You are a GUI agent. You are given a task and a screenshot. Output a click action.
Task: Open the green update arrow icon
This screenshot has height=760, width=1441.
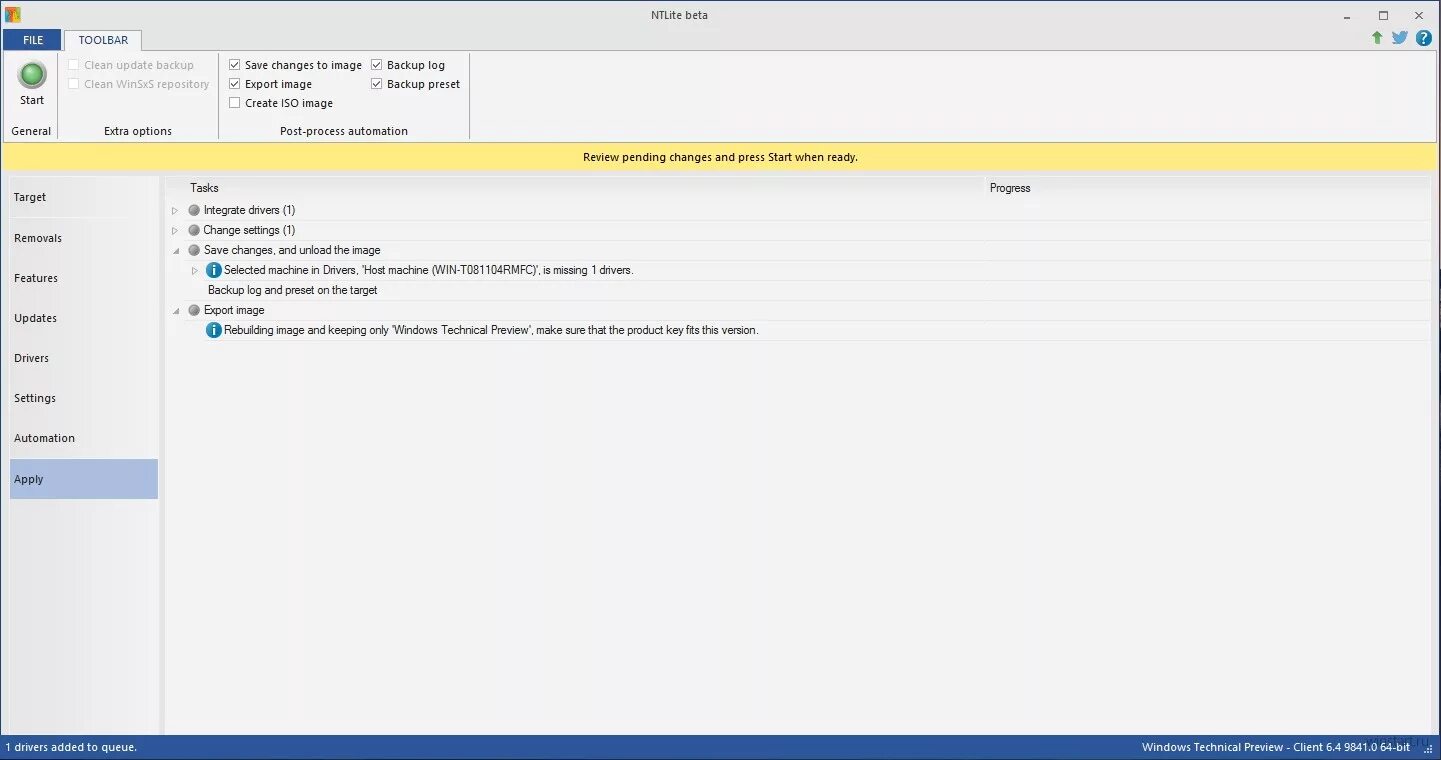1377,38
